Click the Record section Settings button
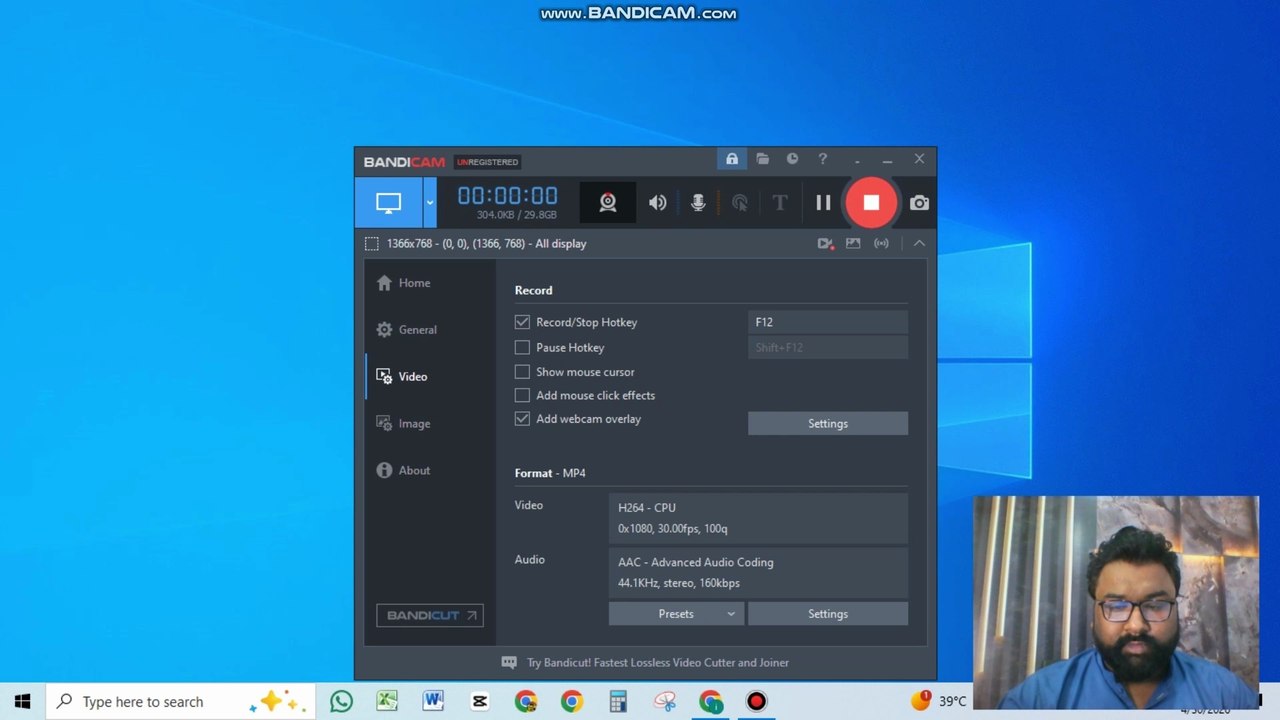The height and width of the screenshot is (720, 1280). pos(828,424)
